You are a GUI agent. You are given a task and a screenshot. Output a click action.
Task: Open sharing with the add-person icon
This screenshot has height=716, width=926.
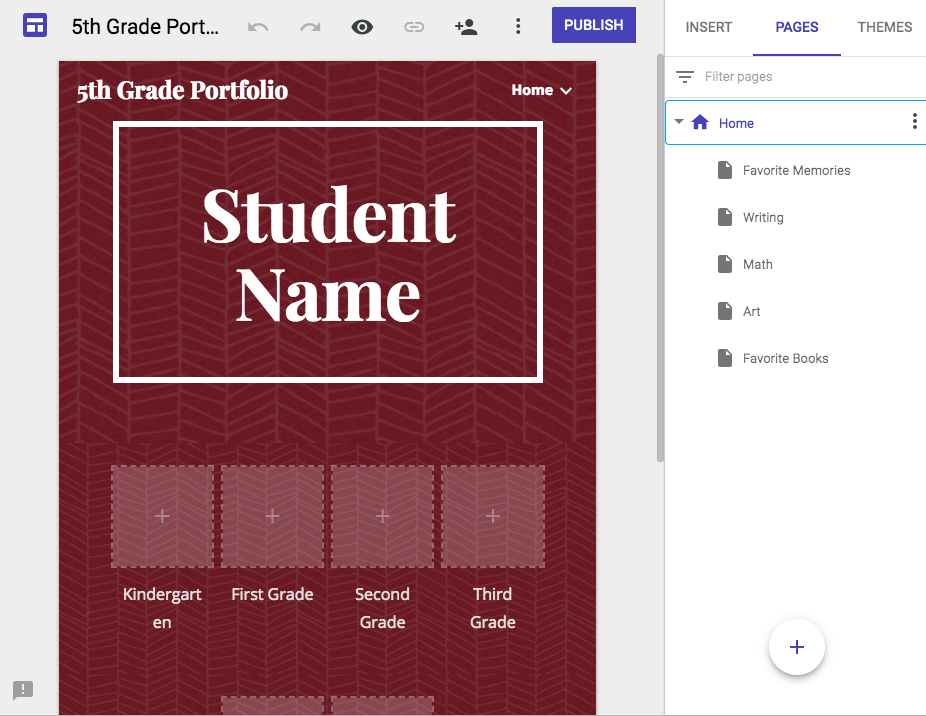(x=466, y=27)
